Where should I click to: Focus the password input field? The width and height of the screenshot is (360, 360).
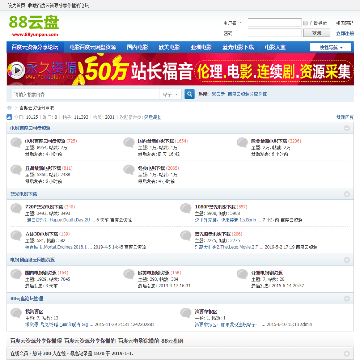[275, 33]
